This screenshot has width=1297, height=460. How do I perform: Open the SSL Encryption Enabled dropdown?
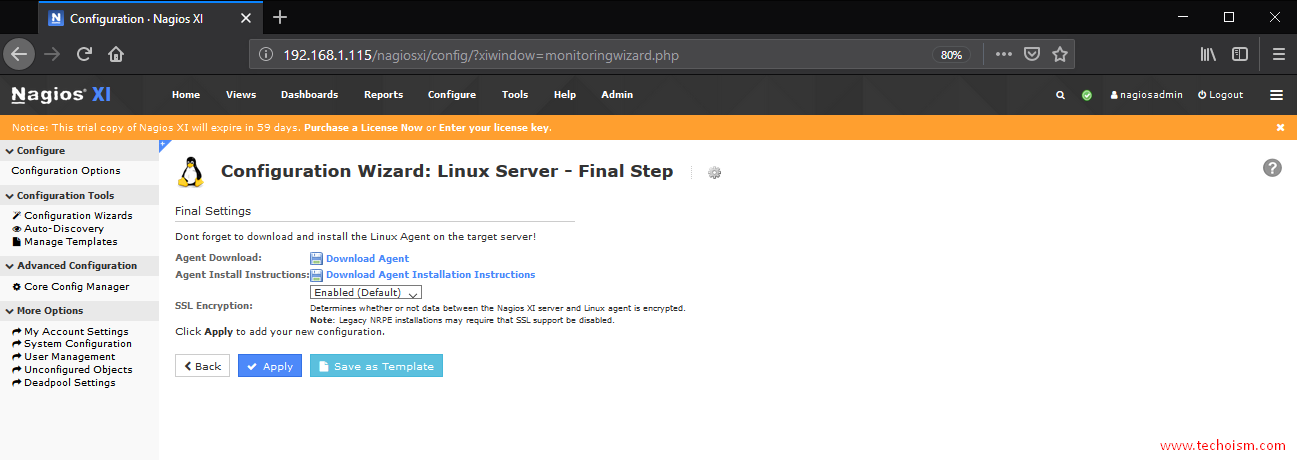pyautogui.click(x=365, y=292)
